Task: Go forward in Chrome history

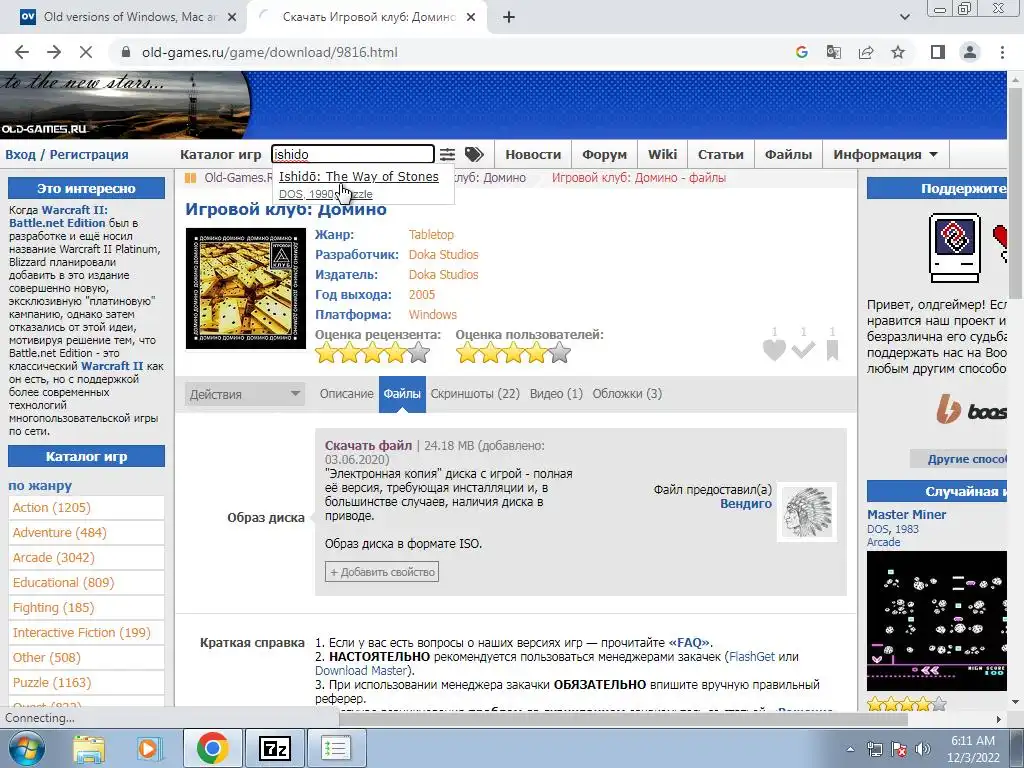Action: pos(54,52)
